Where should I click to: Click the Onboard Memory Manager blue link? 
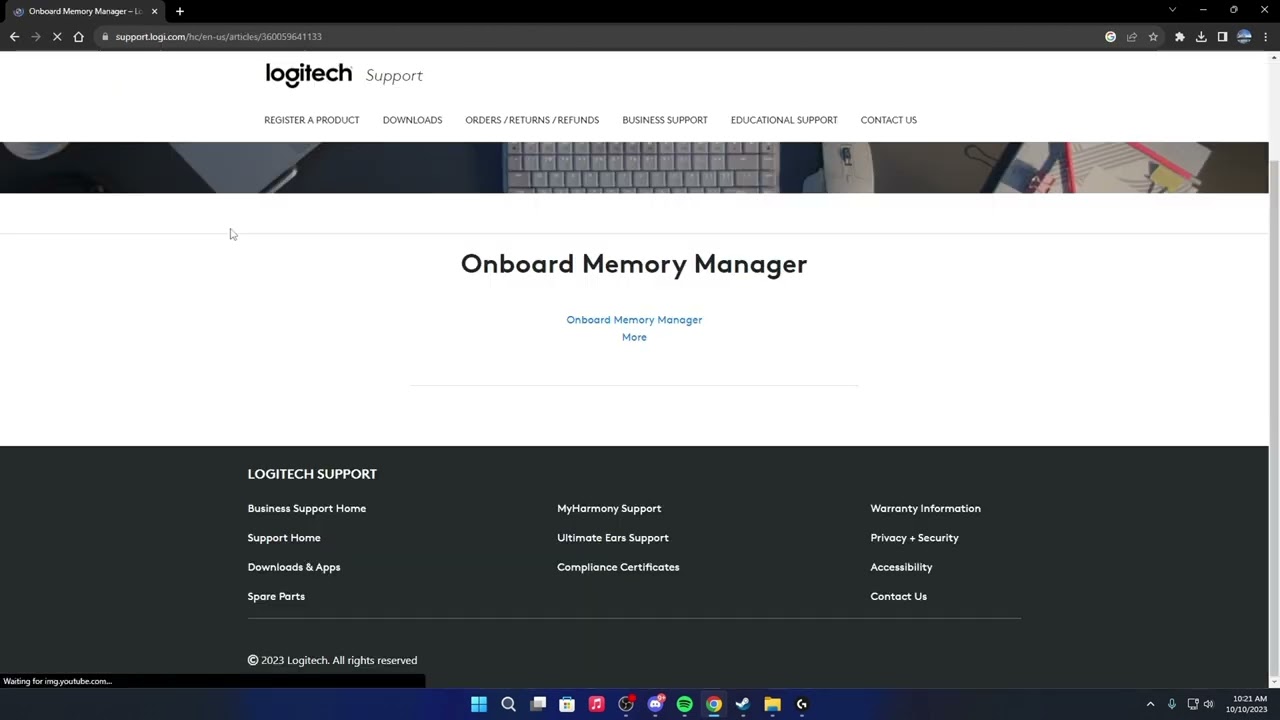click(x=634, y=320)
